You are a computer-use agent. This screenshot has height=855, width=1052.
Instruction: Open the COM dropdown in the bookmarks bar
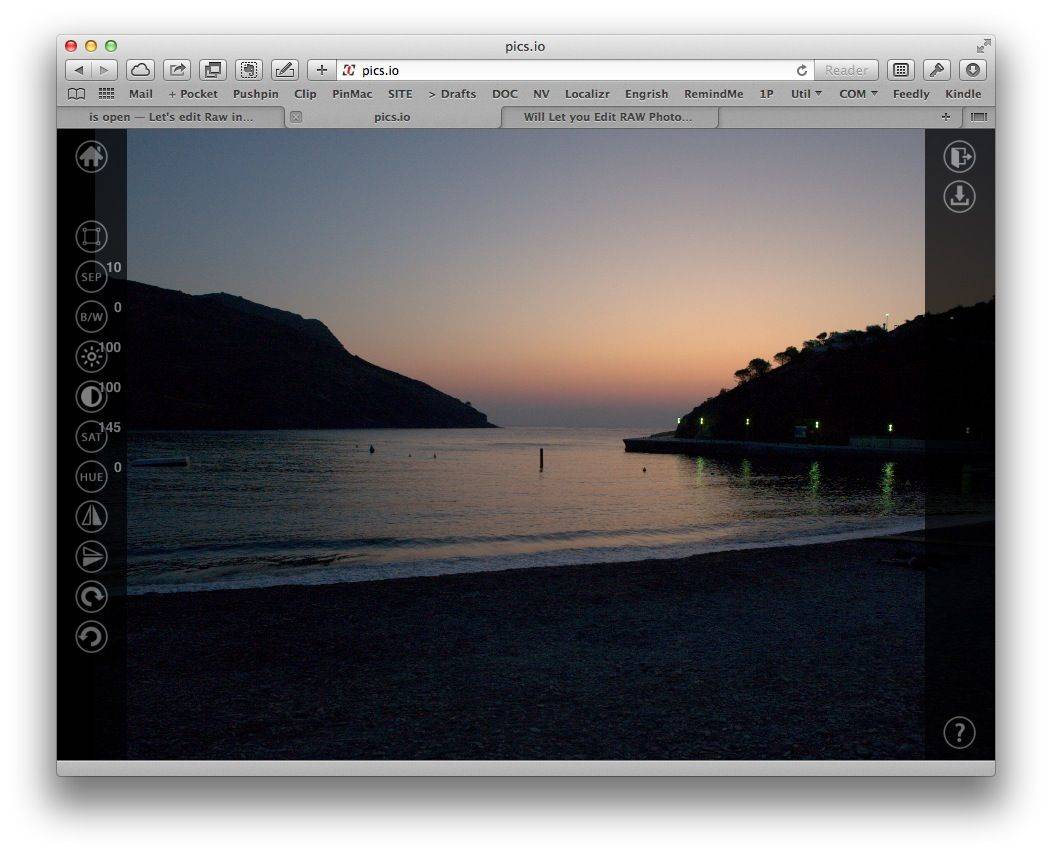tap(856, 93)
